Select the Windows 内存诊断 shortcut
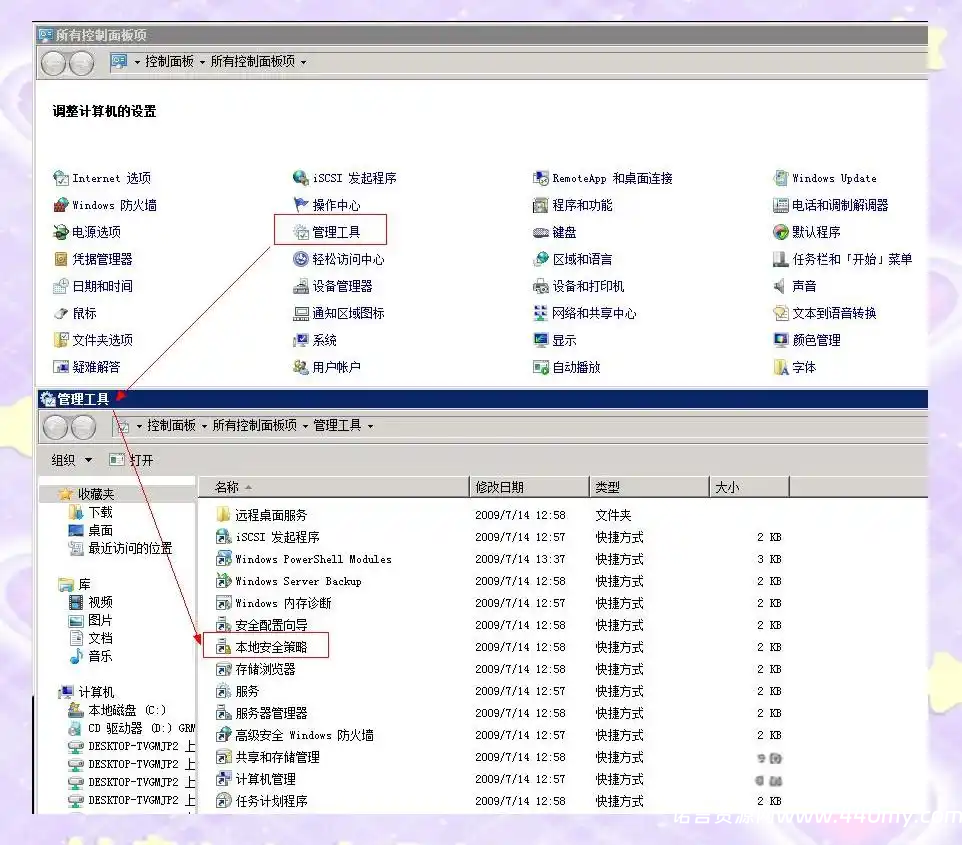The image size is (962, 845). tap(274, 604)
